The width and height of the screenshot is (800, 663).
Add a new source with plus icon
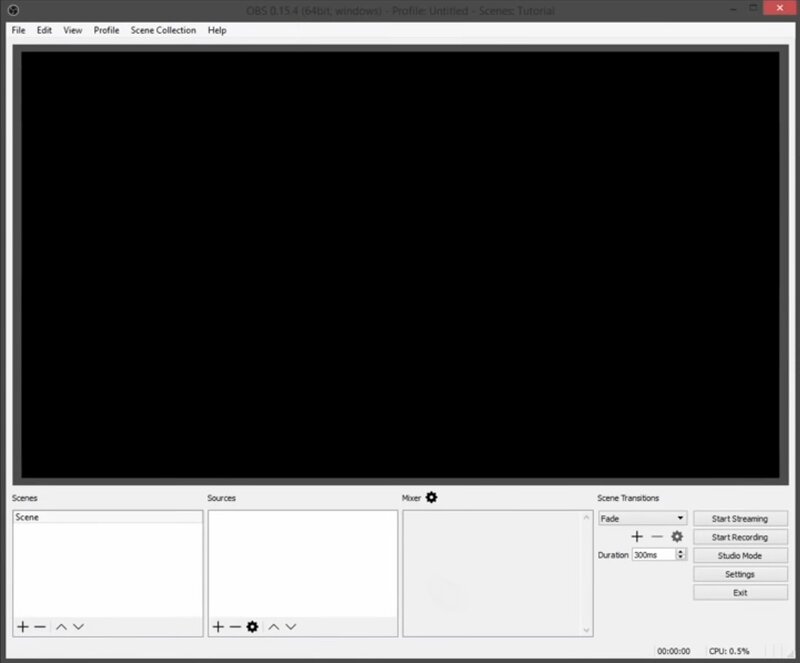pos(218,626)
